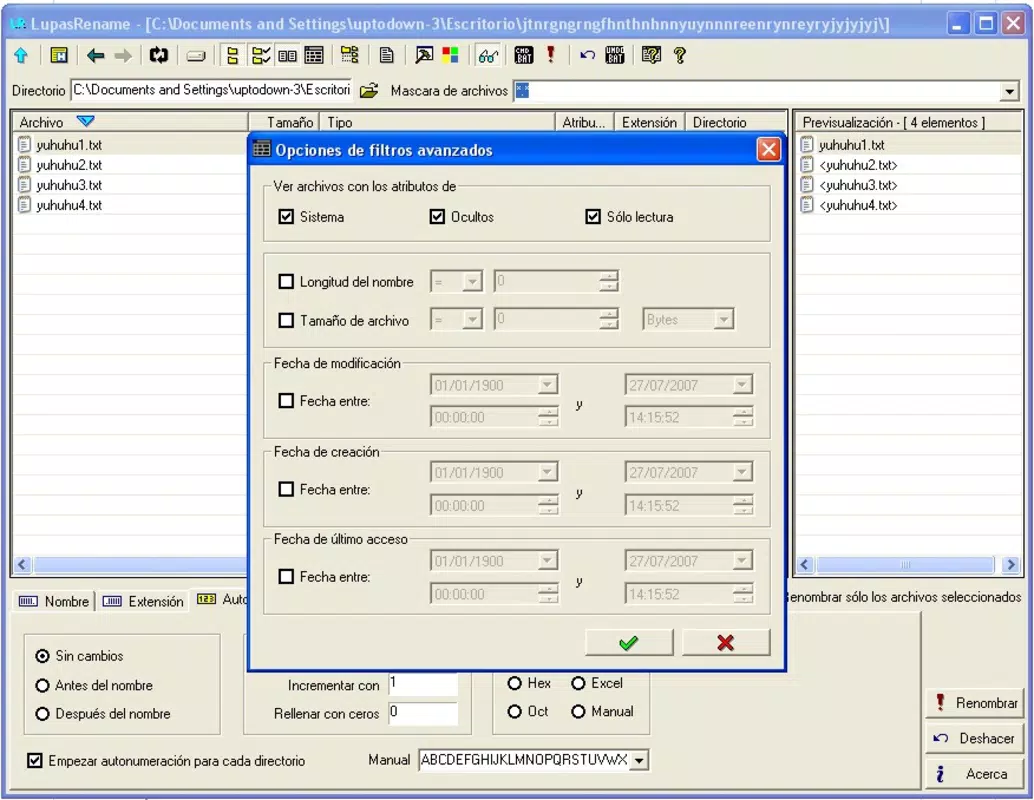Viewport: 1034px width, 800px height.
Task: Click the Acerca button
Action: pos(975,774)
